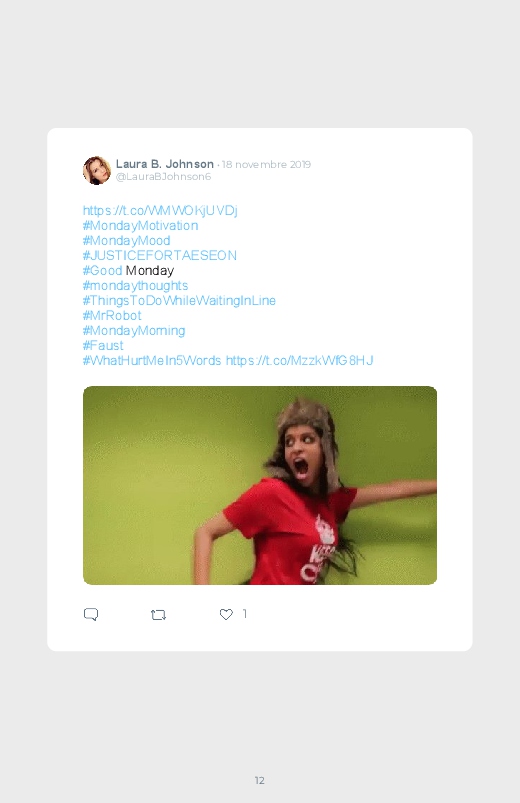The width and height of the screenshot is (520, 803).
Task: Click the reply speech bubble icon
Action: [x=91, y=614]
